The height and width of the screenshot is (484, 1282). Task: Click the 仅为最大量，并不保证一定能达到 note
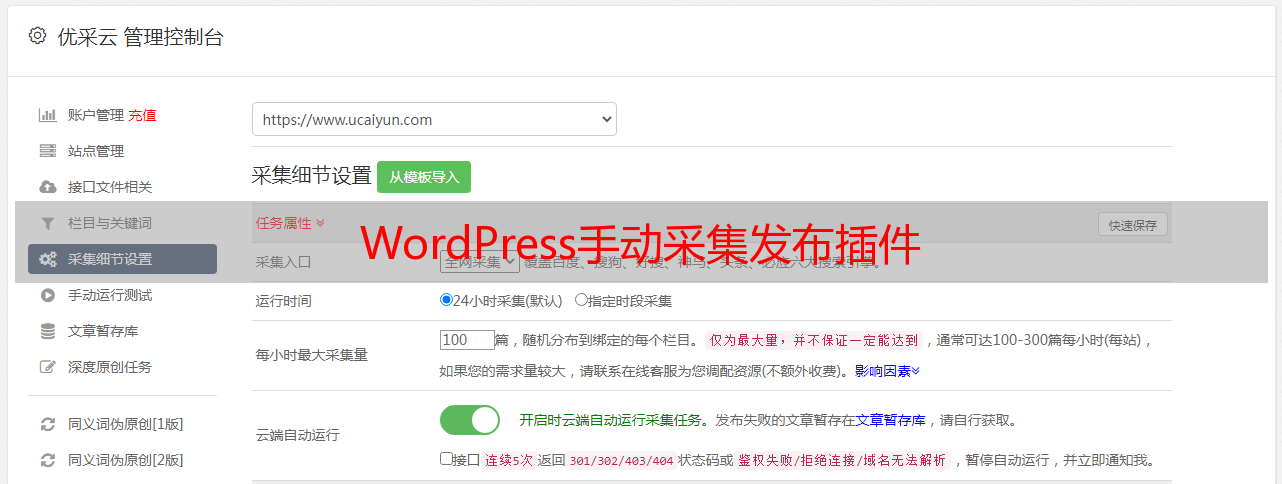[x=814, y=340]
